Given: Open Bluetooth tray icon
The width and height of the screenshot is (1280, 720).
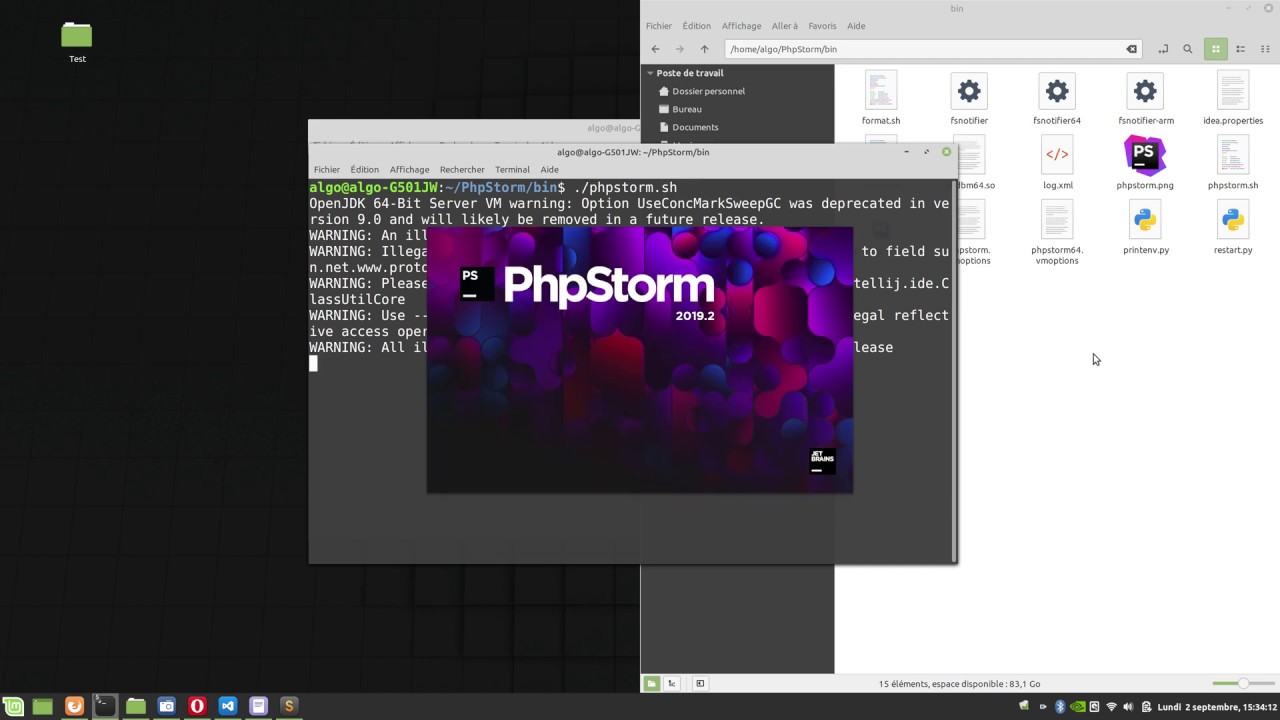Looking at the screenshot, I should click(x=1060, y=707).
